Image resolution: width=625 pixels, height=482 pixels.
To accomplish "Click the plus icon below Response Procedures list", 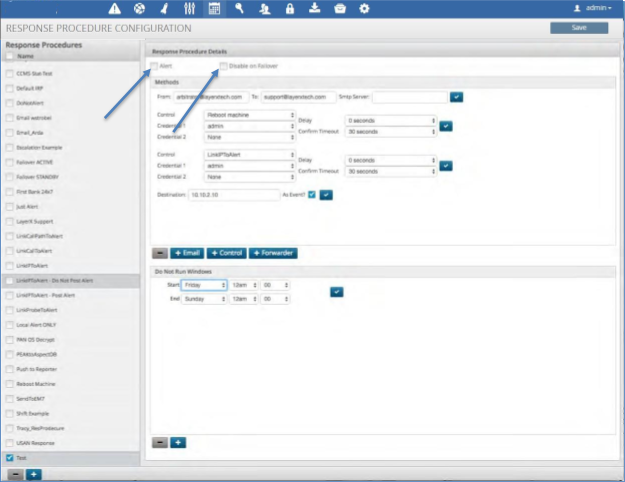I will tap(33, 473).
